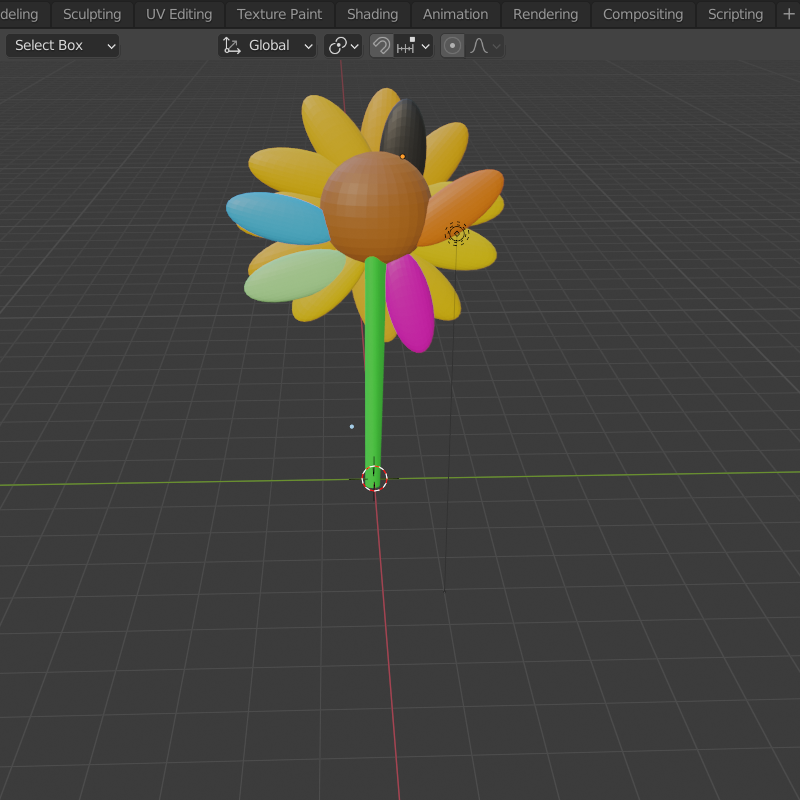Open the Shading workspace tab
The height and width of the screenshot is (800, 800).
(372, 14)
